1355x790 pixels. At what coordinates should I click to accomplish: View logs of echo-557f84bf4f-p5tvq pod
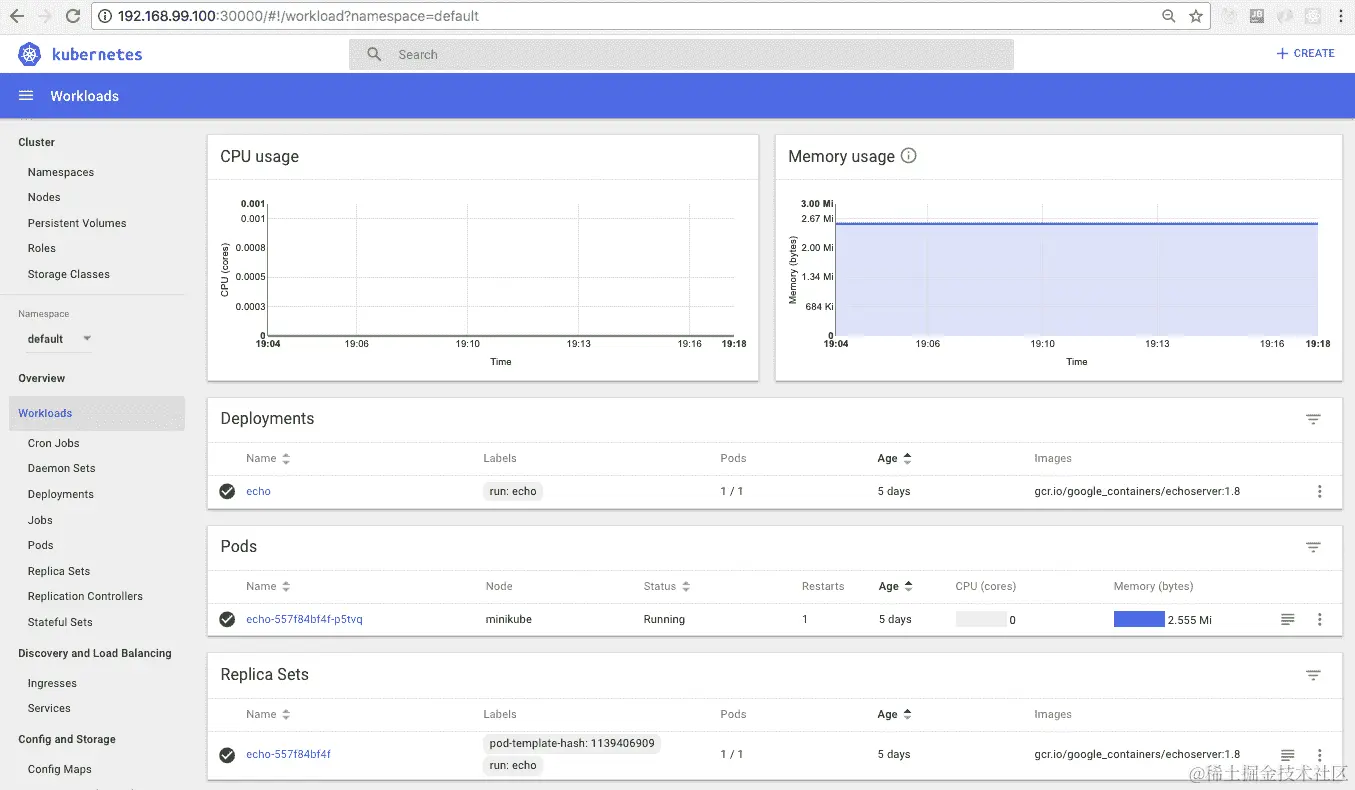tap(1288, 619)
